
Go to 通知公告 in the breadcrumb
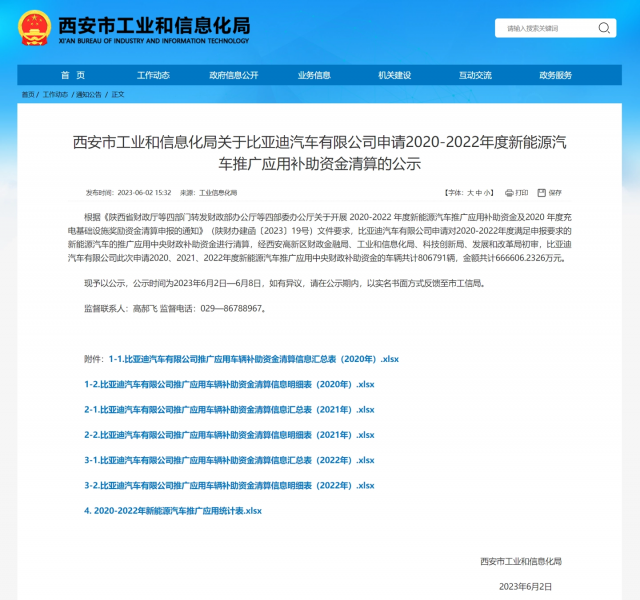pos(89,95)
